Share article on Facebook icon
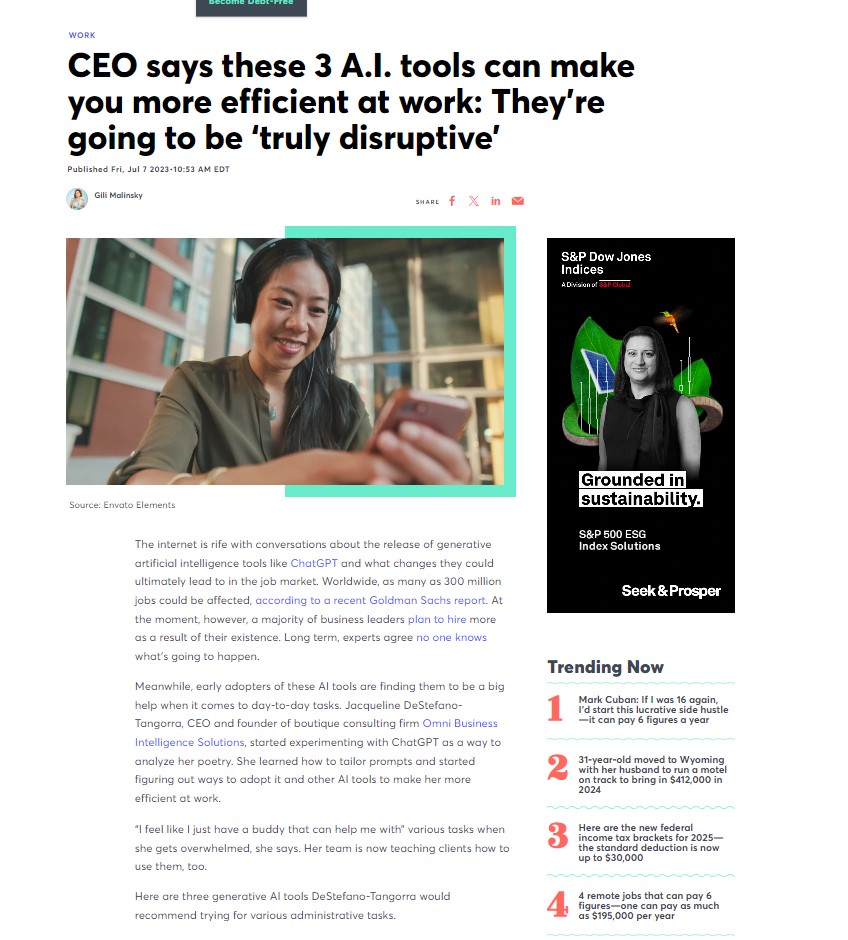The width and height of the screenshot is (848, 940). [452, 201]
